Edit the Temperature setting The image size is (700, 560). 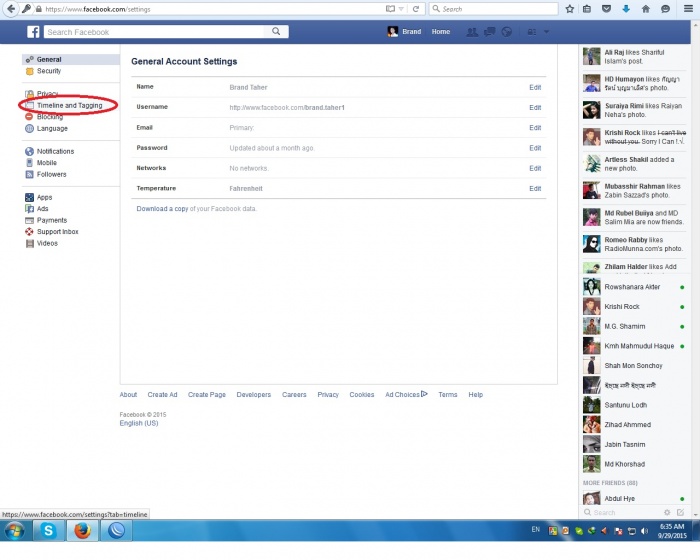point(535,188)
